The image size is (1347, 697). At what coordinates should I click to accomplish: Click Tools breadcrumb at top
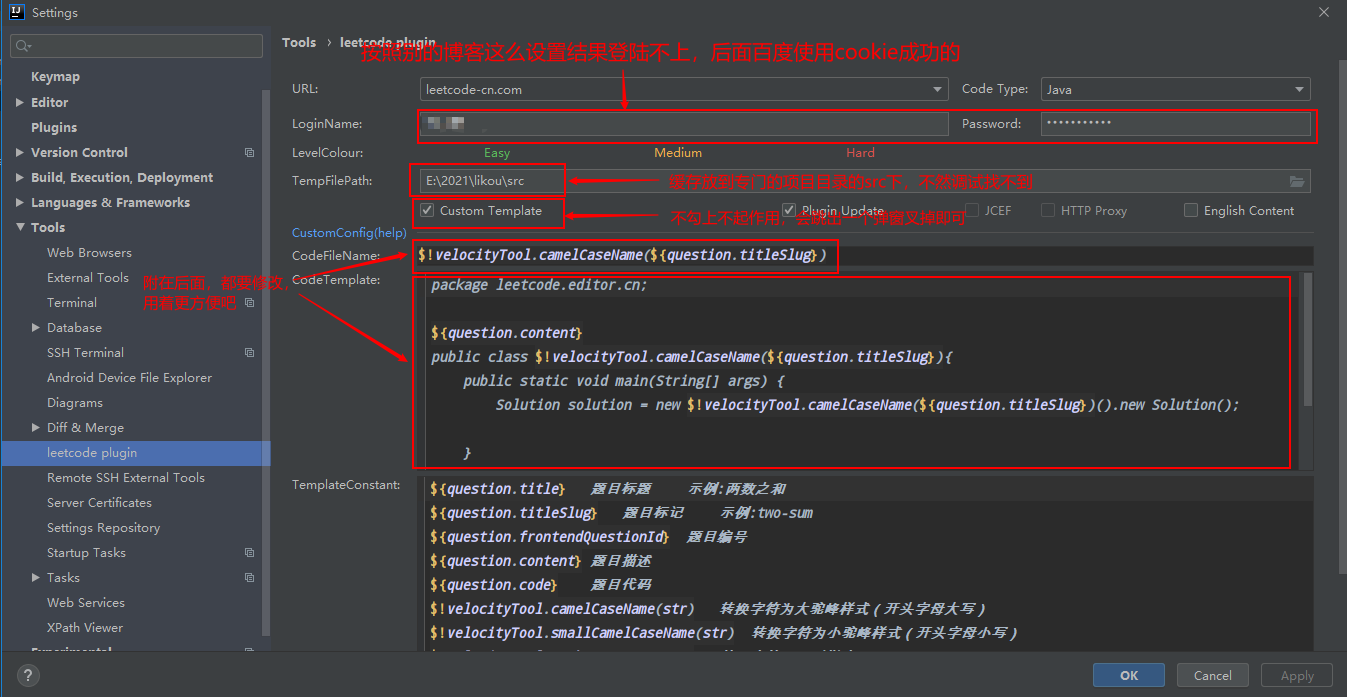pyautogui.click(x=299, y=42)
